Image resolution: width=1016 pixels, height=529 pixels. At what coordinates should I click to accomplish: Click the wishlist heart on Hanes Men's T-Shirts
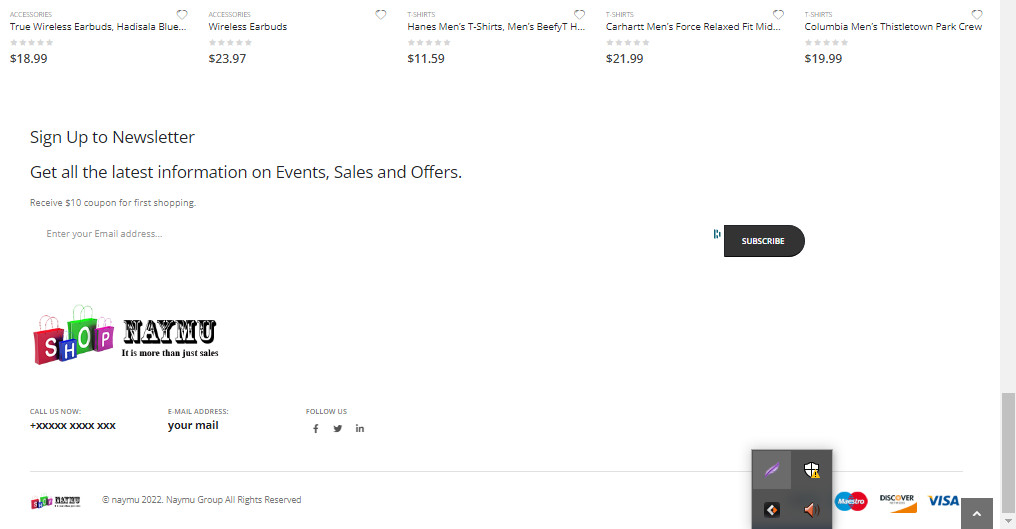pyautogui.click(x=579, y=14)
